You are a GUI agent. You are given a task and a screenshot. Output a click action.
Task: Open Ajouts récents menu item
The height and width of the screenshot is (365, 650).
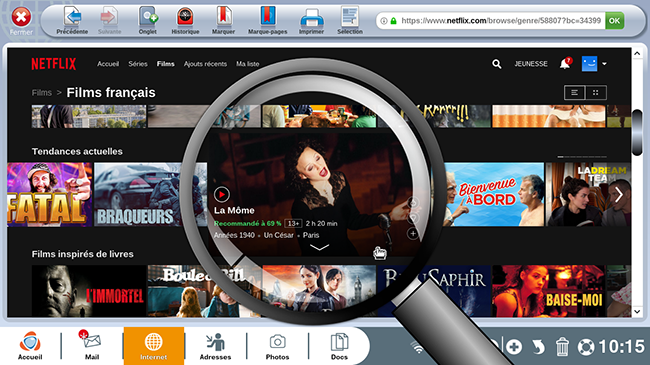(x=205, y=64)
